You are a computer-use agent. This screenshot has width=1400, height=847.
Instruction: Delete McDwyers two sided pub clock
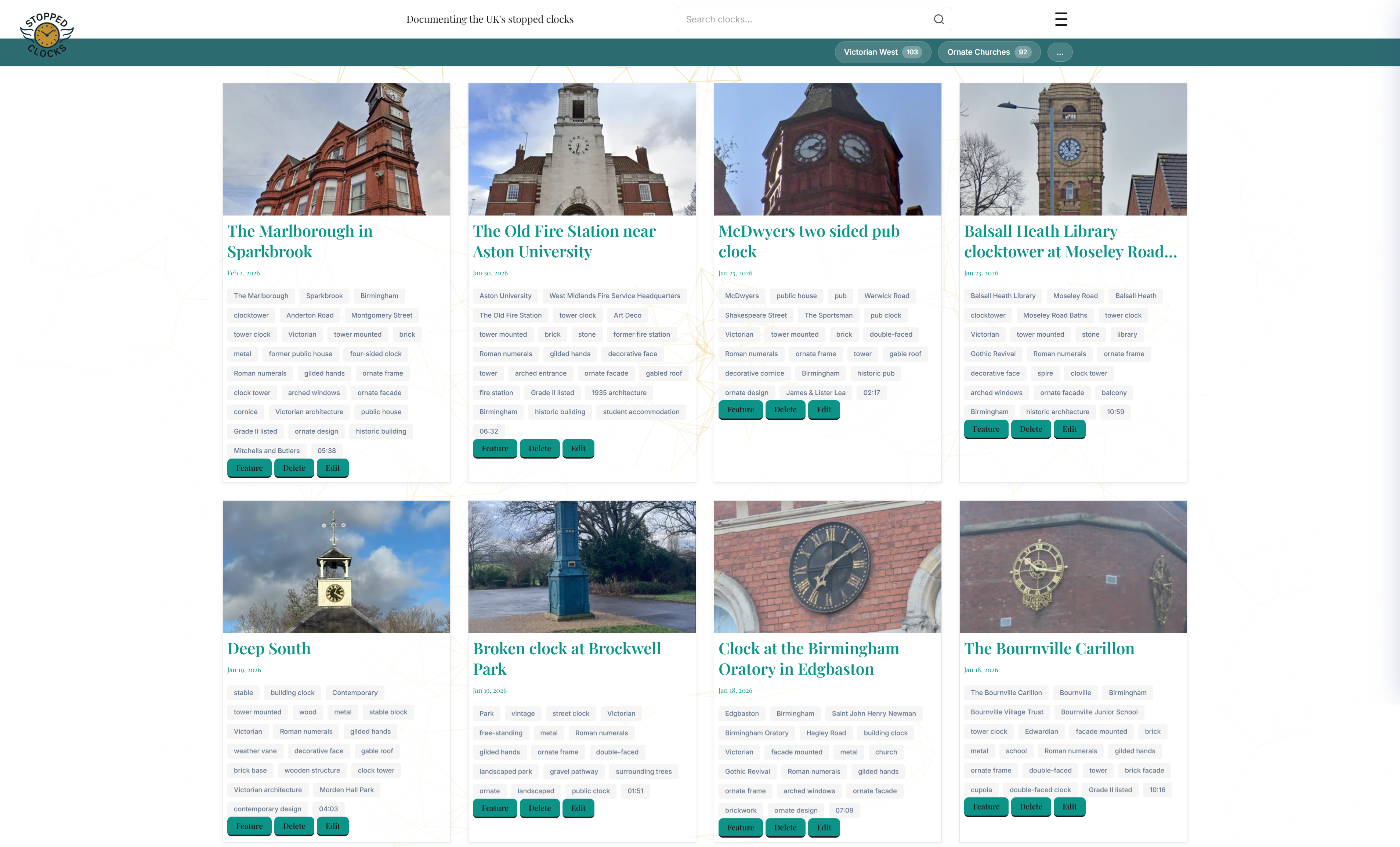pyautogui.click(x=785, y=409)
